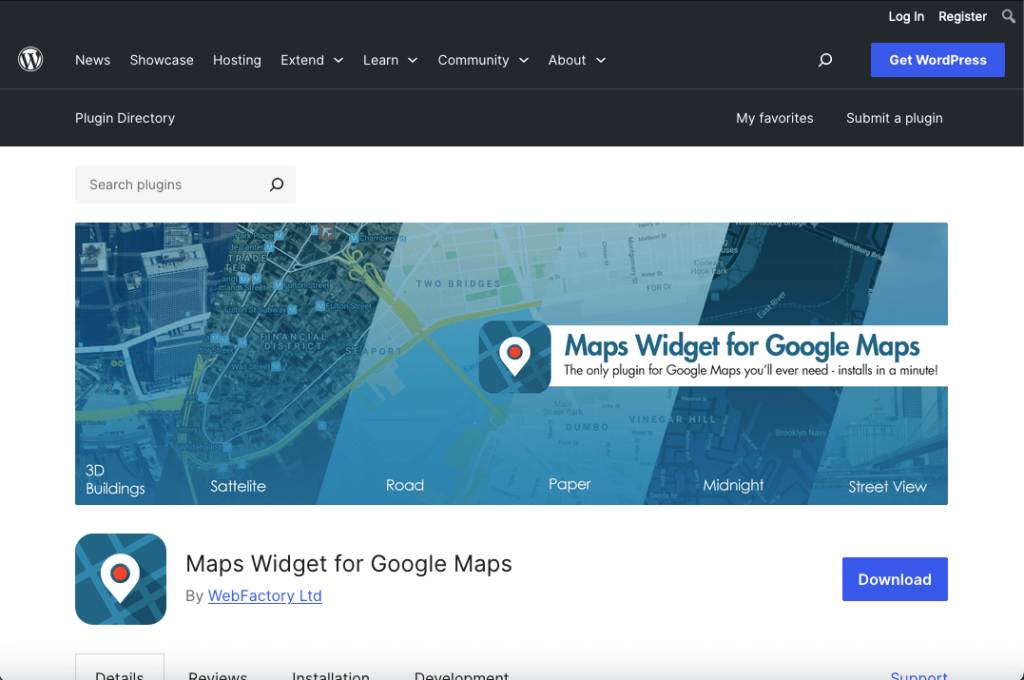Open the WordPress logo home link
Viewport: 1024px width, 680px height.
click(x=31, y=59)
